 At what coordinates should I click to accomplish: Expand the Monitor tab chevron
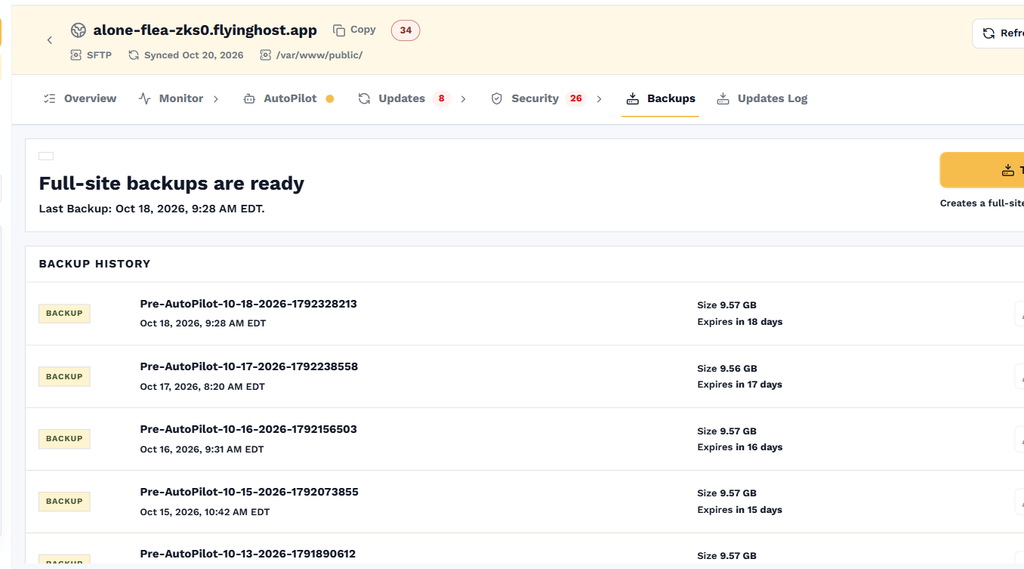click(216, 99)
